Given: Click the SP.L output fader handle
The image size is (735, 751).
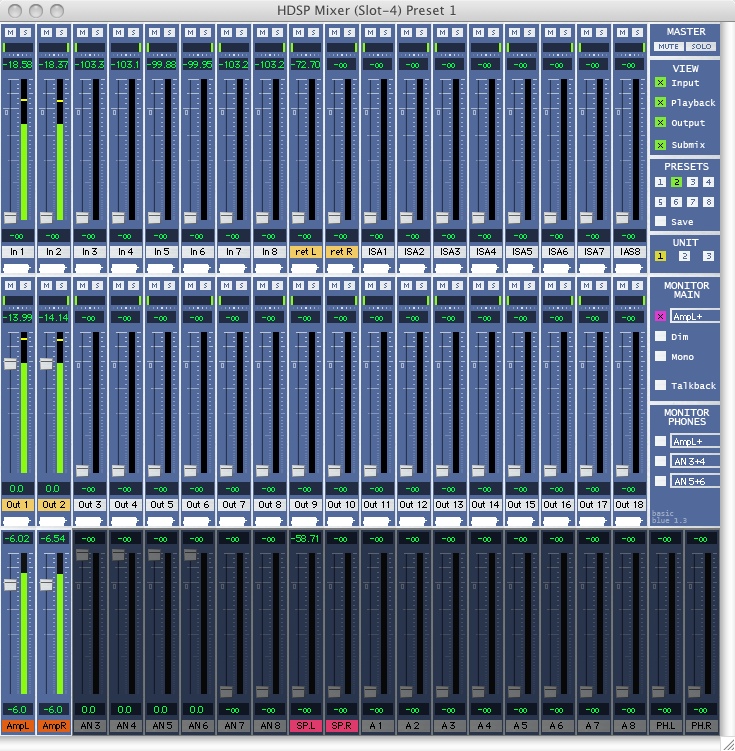Looking at the screenshot, I should (298, 692).
